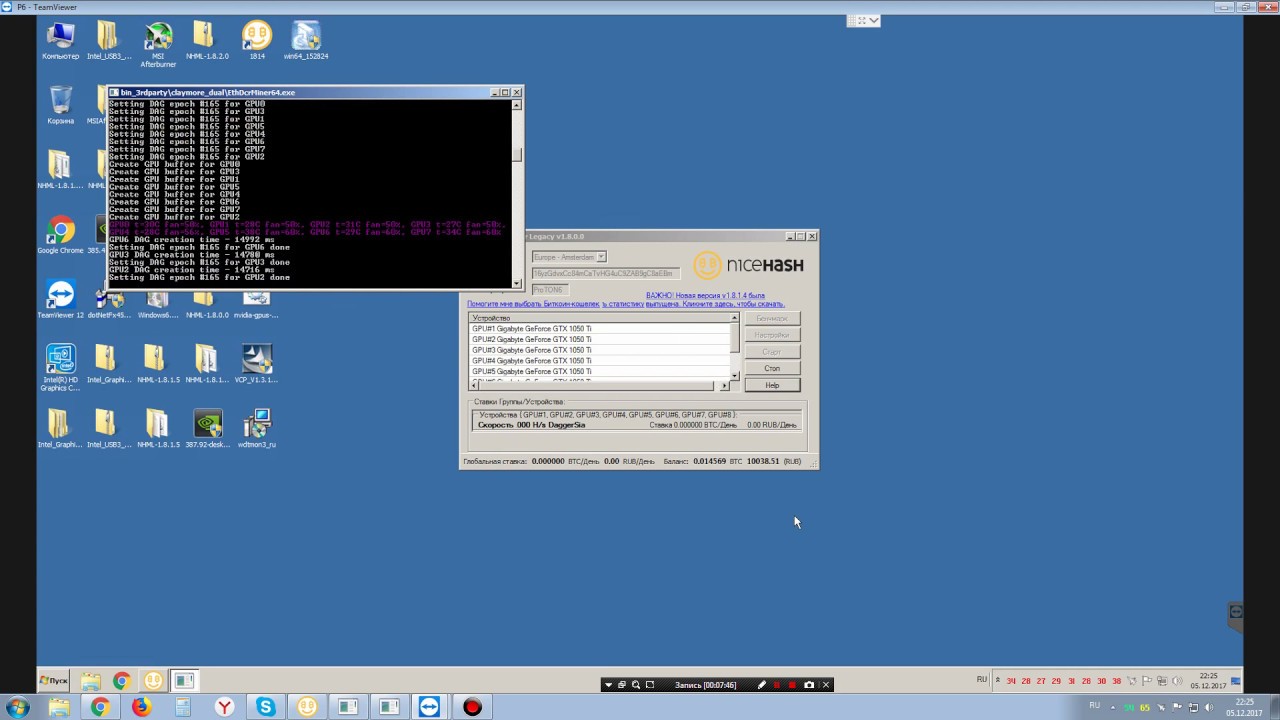The width and height of the screenshot is (1280, 720).
Task: Expand TeamViewer top toolbar chevron
Action: point(874,20)
